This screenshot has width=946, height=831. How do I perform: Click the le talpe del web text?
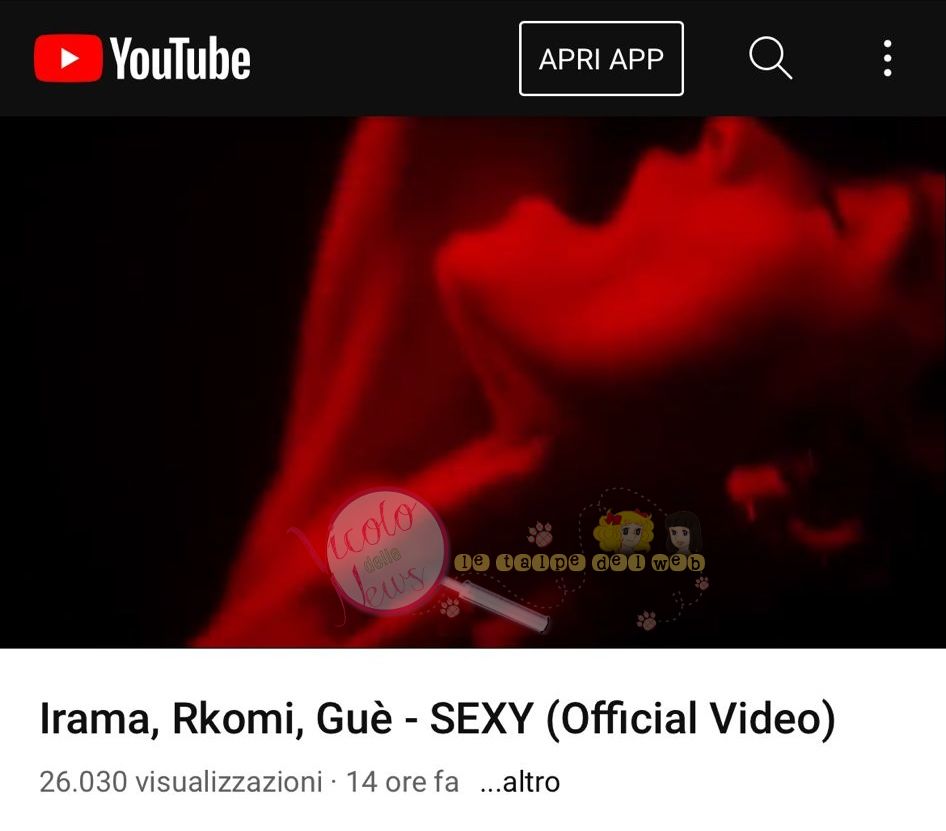[x=579, y=562]
